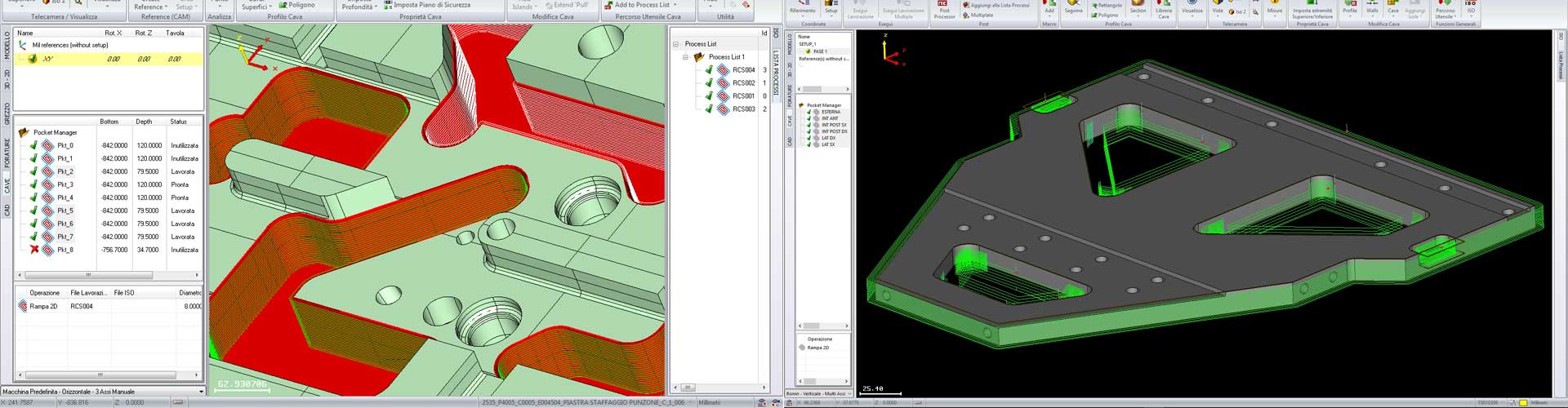
Task: Click the Sagoma tool icon
Action: [1073, 4]
